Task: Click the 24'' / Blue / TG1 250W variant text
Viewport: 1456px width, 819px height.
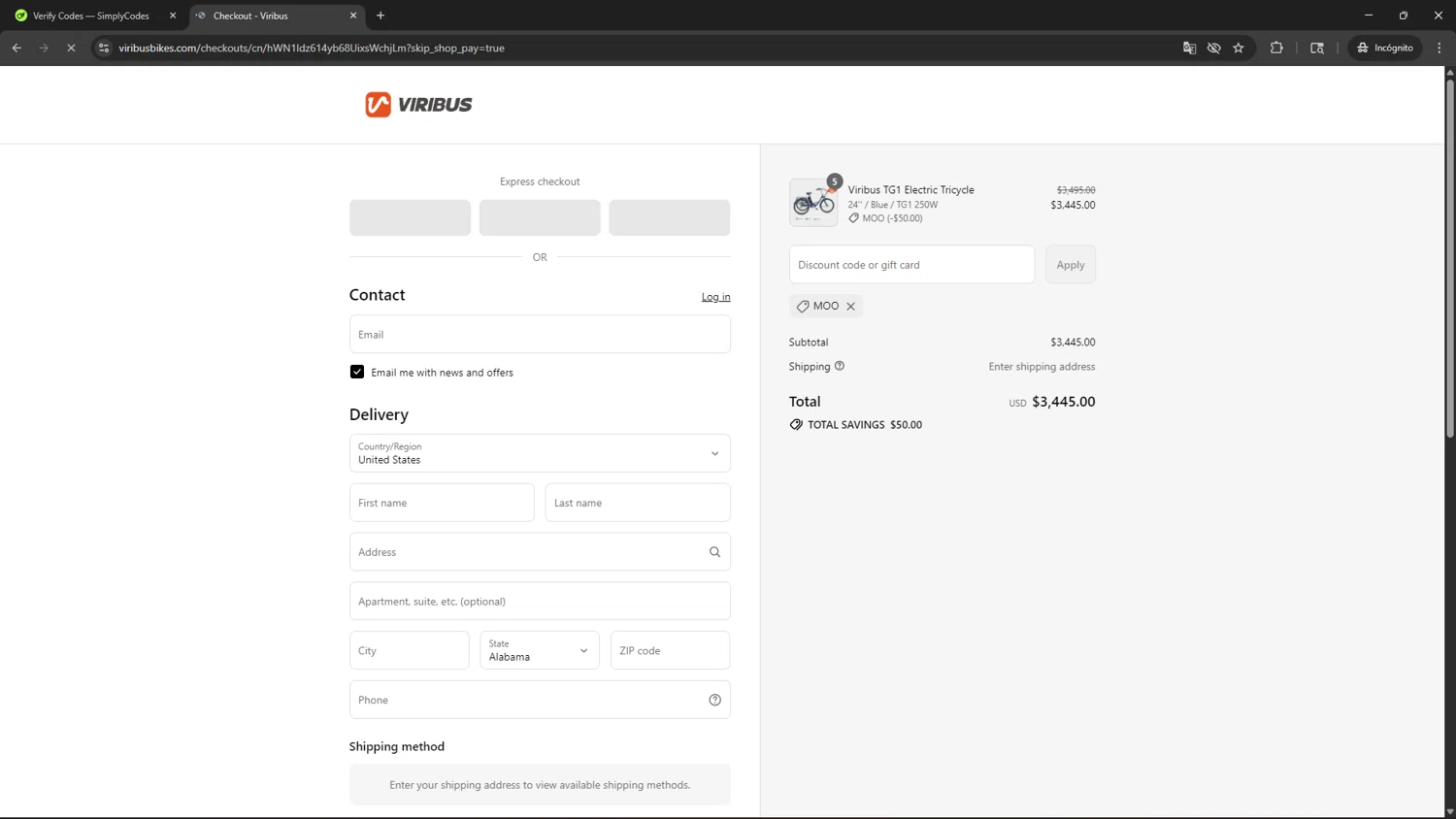Action: [892, 205]
